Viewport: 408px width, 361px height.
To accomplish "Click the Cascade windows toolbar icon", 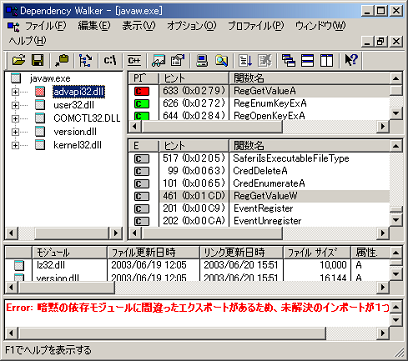I will [x=289, y=61].
